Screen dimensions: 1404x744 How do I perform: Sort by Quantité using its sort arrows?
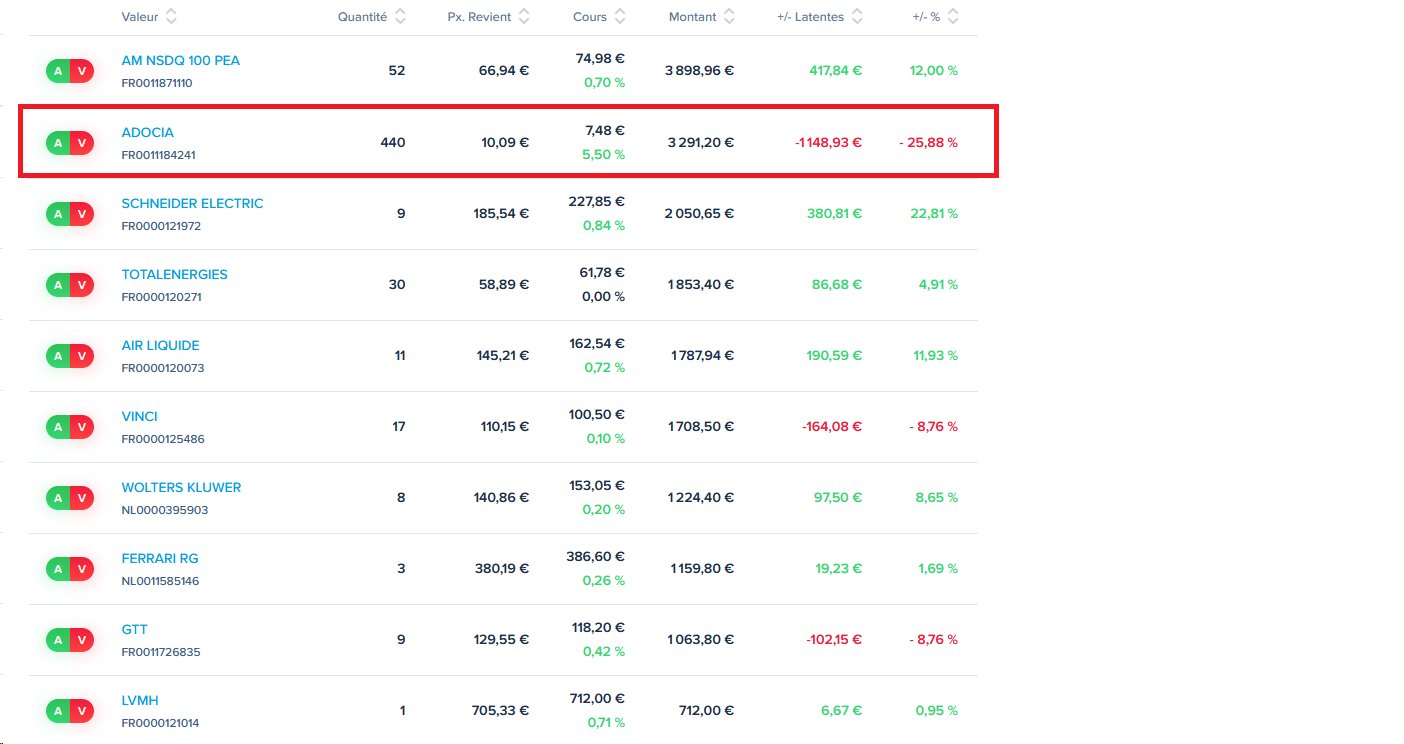(x=400, y=17)
